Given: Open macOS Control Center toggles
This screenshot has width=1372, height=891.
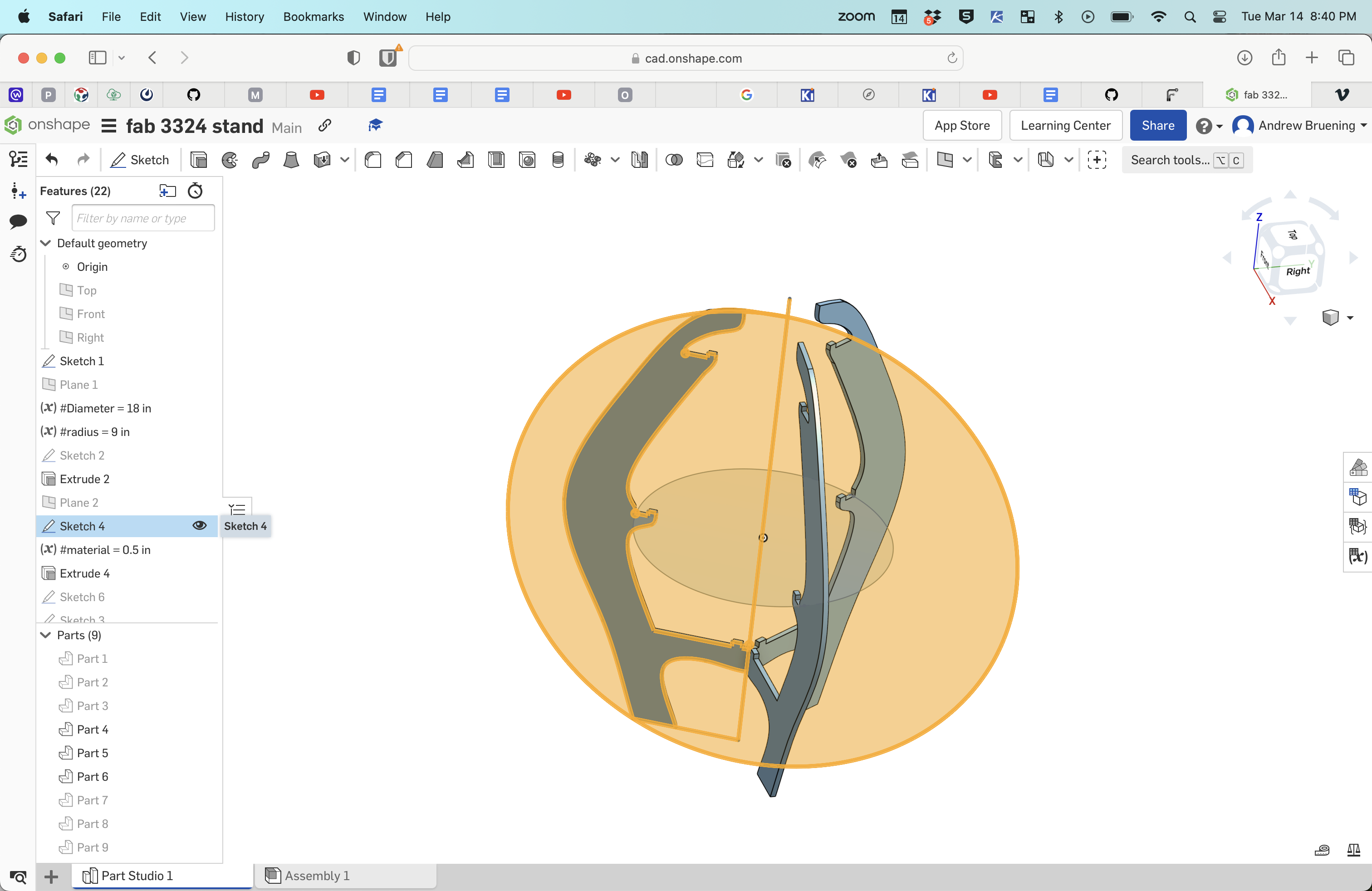Looking at the screenshot, I should (1219, 17).
